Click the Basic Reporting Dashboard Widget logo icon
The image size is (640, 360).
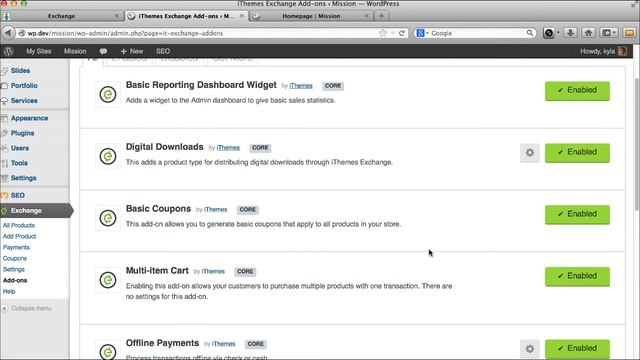pos(108,94)
